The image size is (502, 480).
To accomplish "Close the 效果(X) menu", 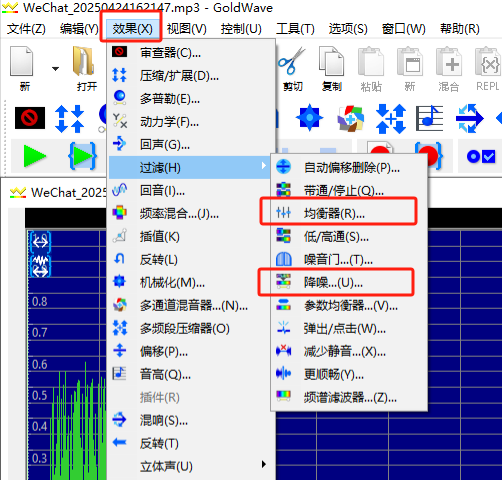I will [x=132, y=29].
